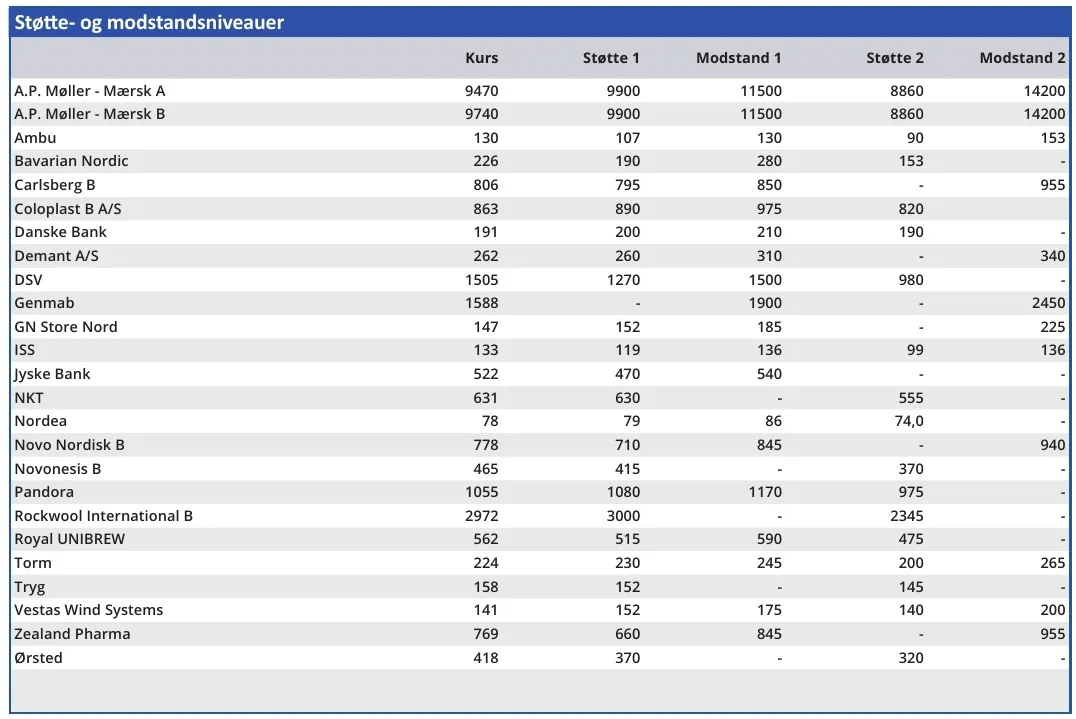Click the Kurs column header

pyautogui.click(x=481, y=58)
